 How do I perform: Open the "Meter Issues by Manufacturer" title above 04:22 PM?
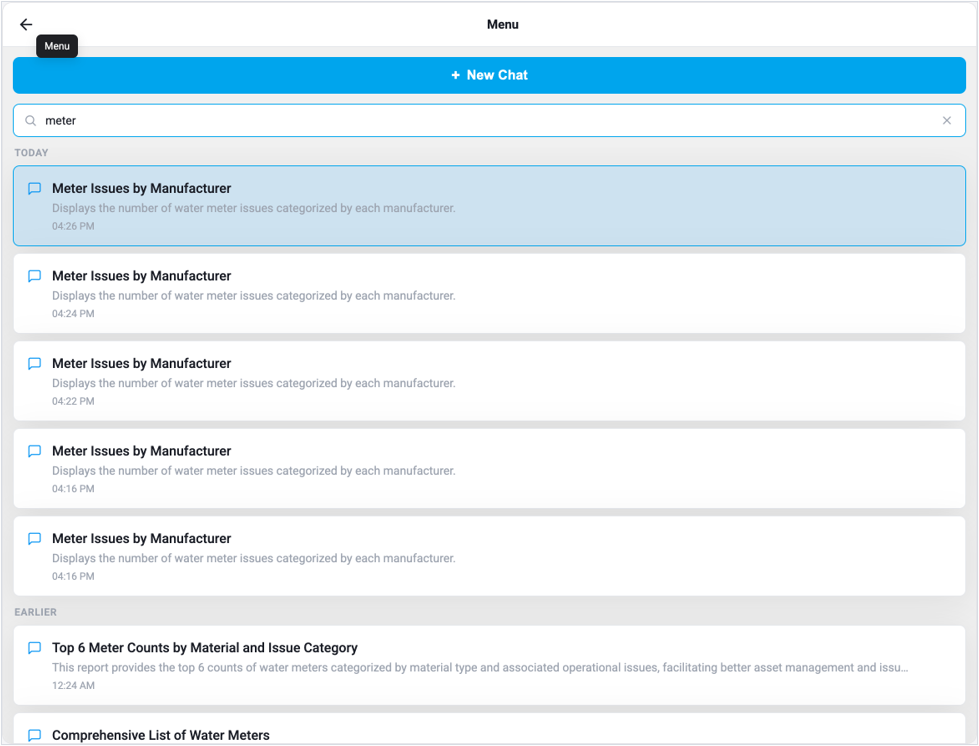(x=142, y=363)
